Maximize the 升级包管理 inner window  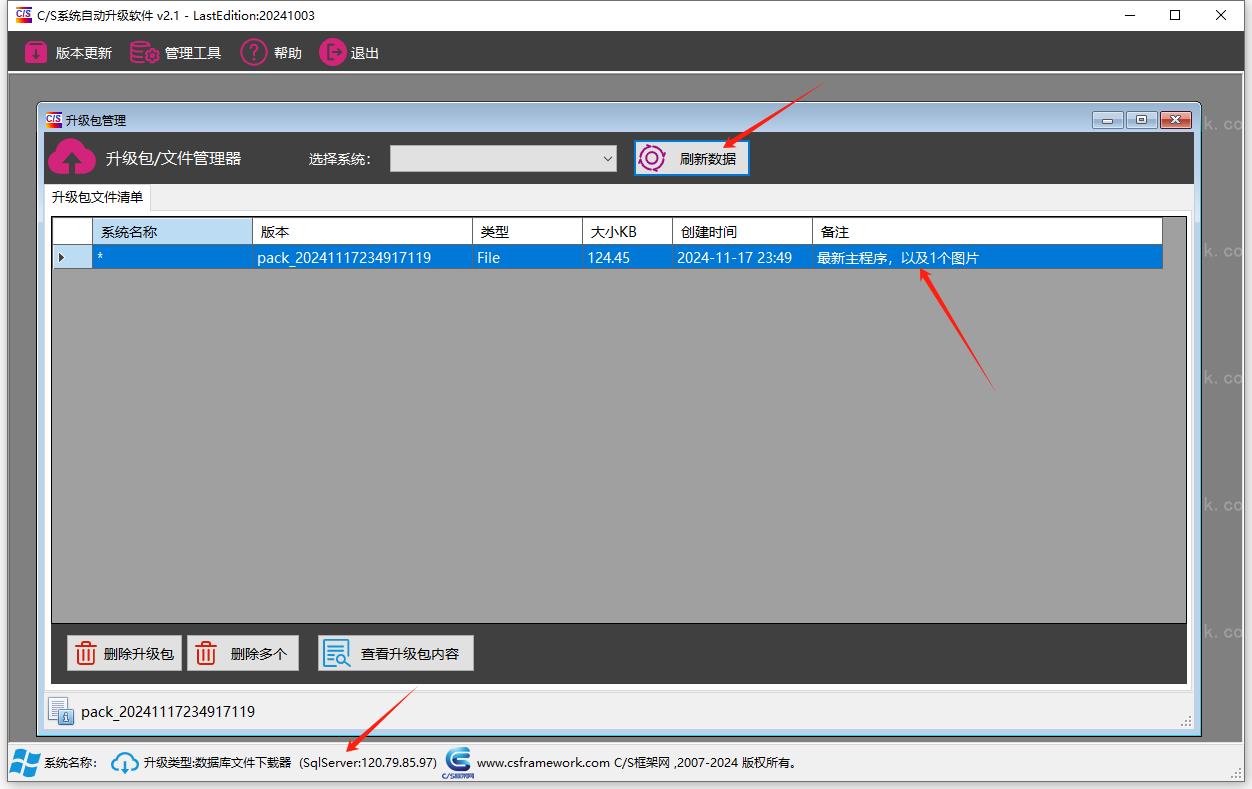[x=1141, y=120]
